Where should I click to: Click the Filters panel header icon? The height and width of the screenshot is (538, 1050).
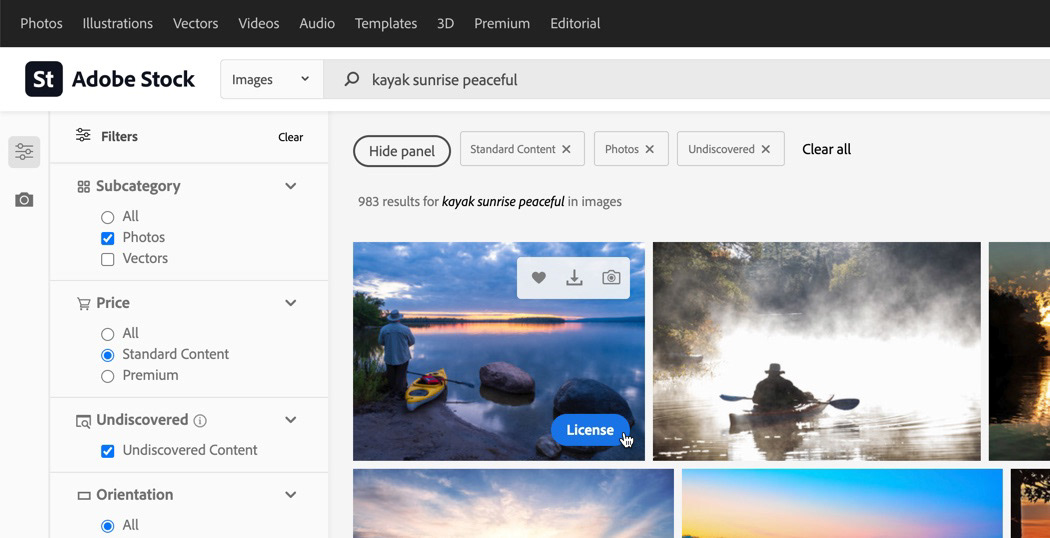(x=83, y=135)
